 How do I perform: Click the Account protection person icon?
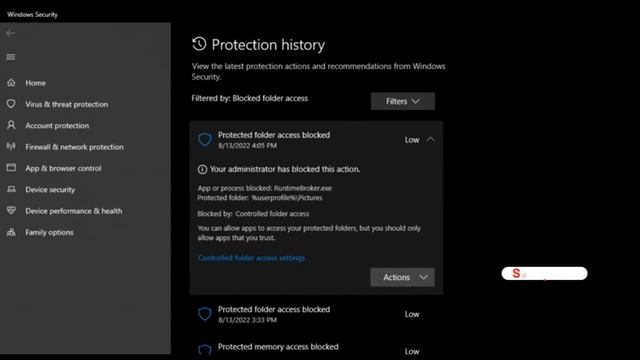(11, 125)
